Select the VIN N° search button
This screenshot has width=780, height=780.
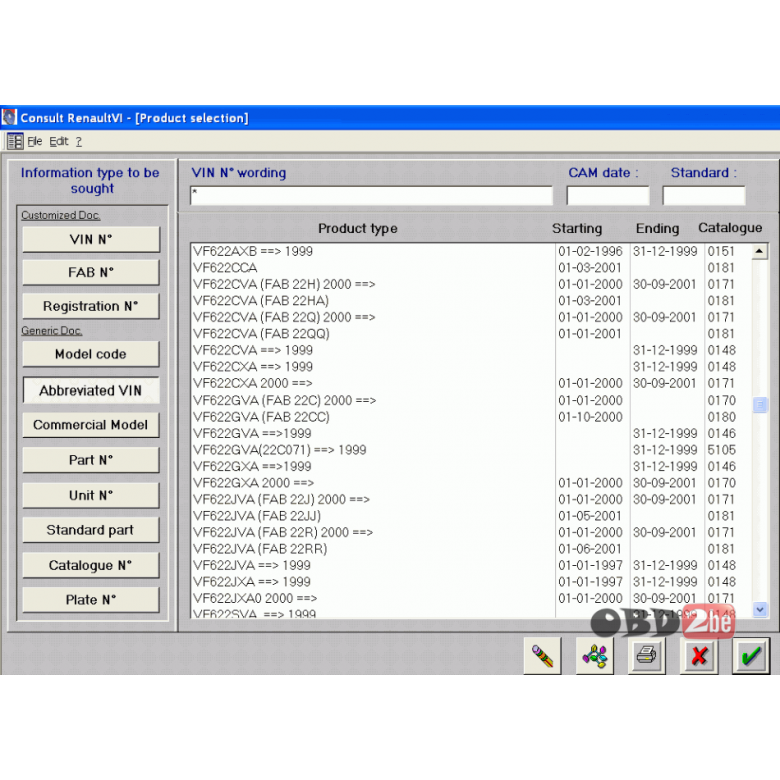(91, 239)
